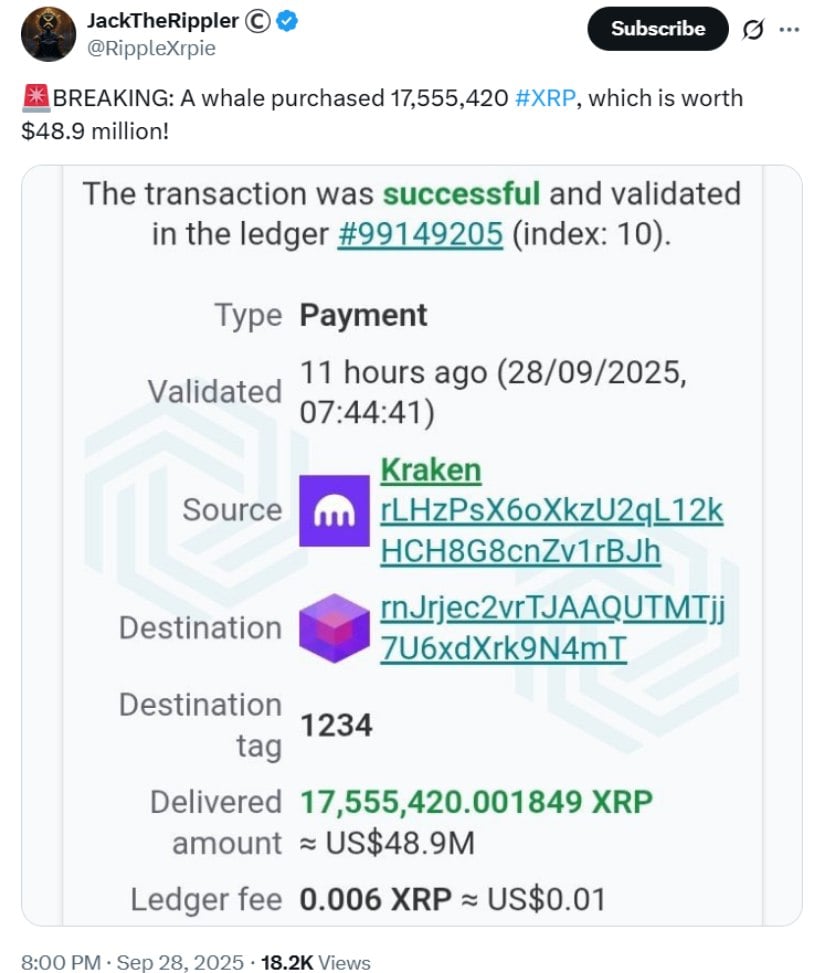Click the purple Kraken logo icon
This screenshot has height=973, width=825.
tap(335, 510)
